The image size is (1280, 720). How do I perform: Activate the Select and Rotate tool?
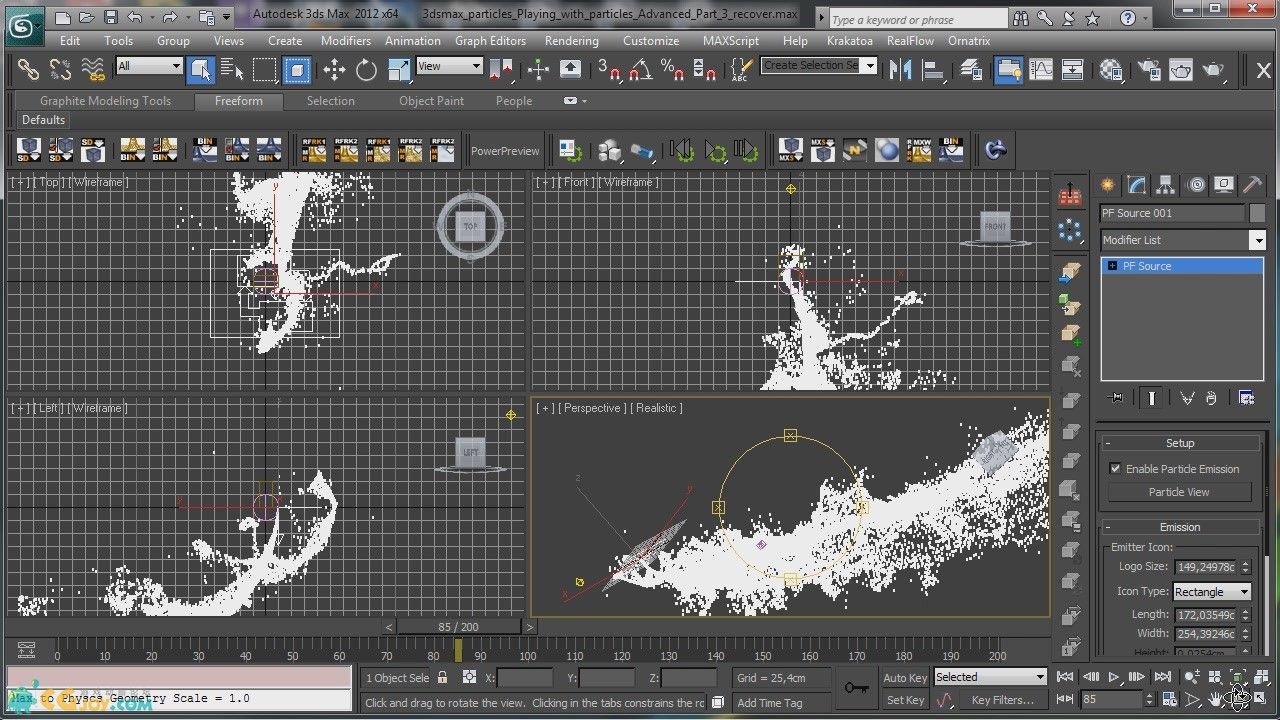pyautogui.click(x=367, y=69)
